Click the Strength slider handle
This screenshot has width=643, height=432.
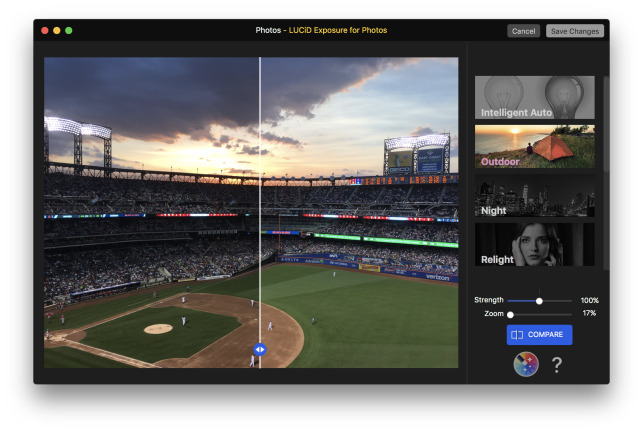pos(539,300)
